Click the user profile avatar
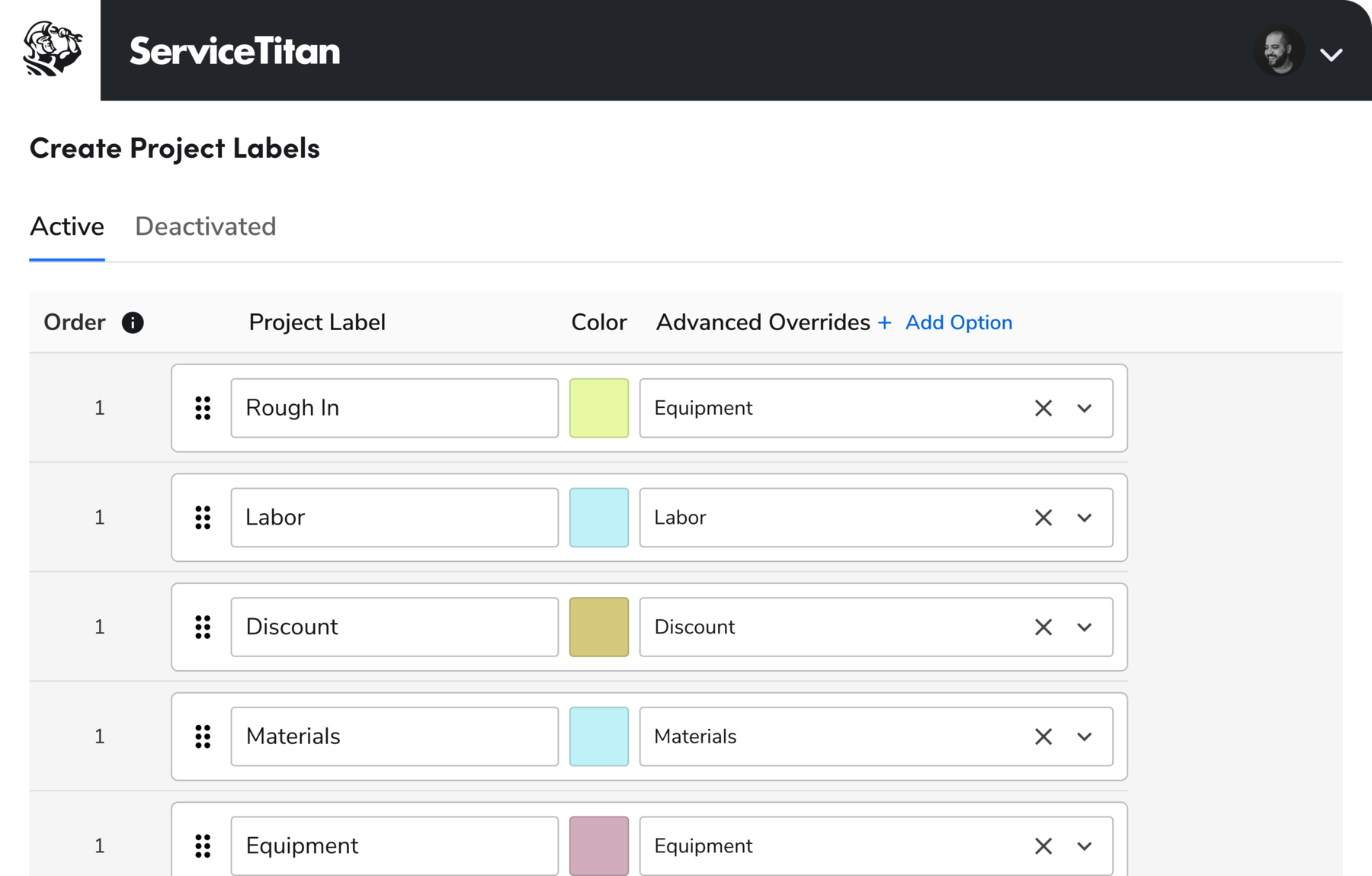Screen dimensions: 1372x876 [x=1278, y=51]
